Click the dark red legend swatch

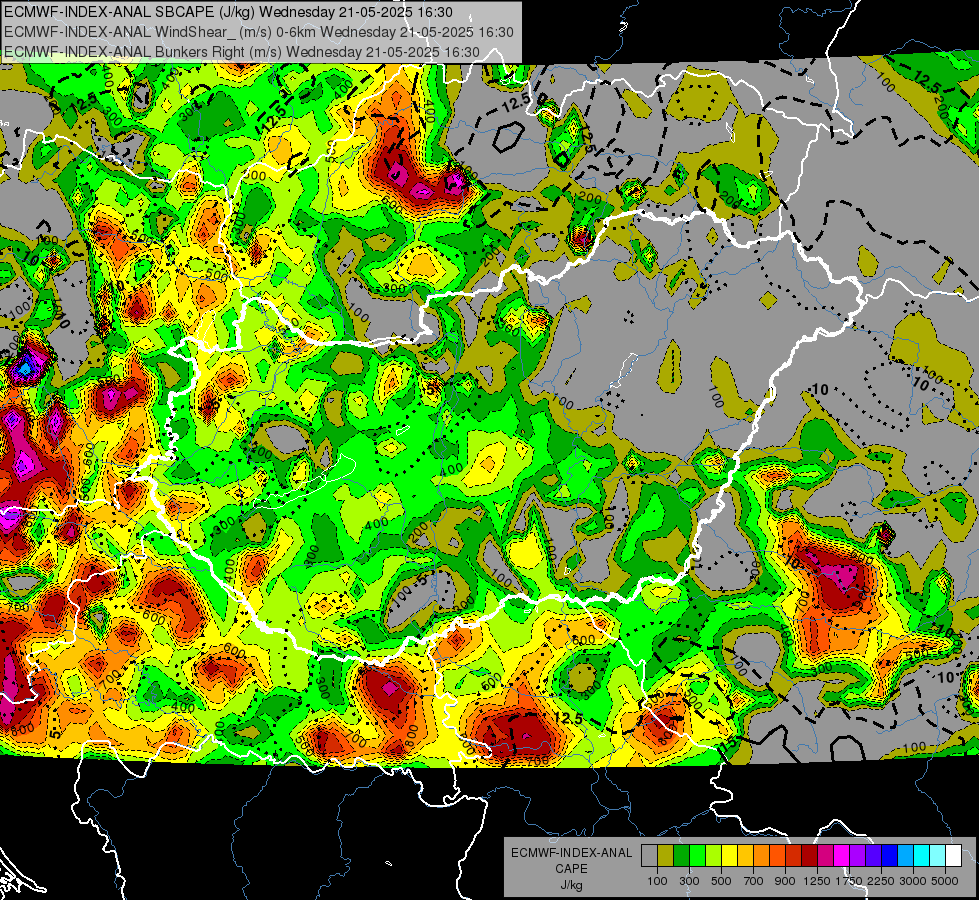809,856
